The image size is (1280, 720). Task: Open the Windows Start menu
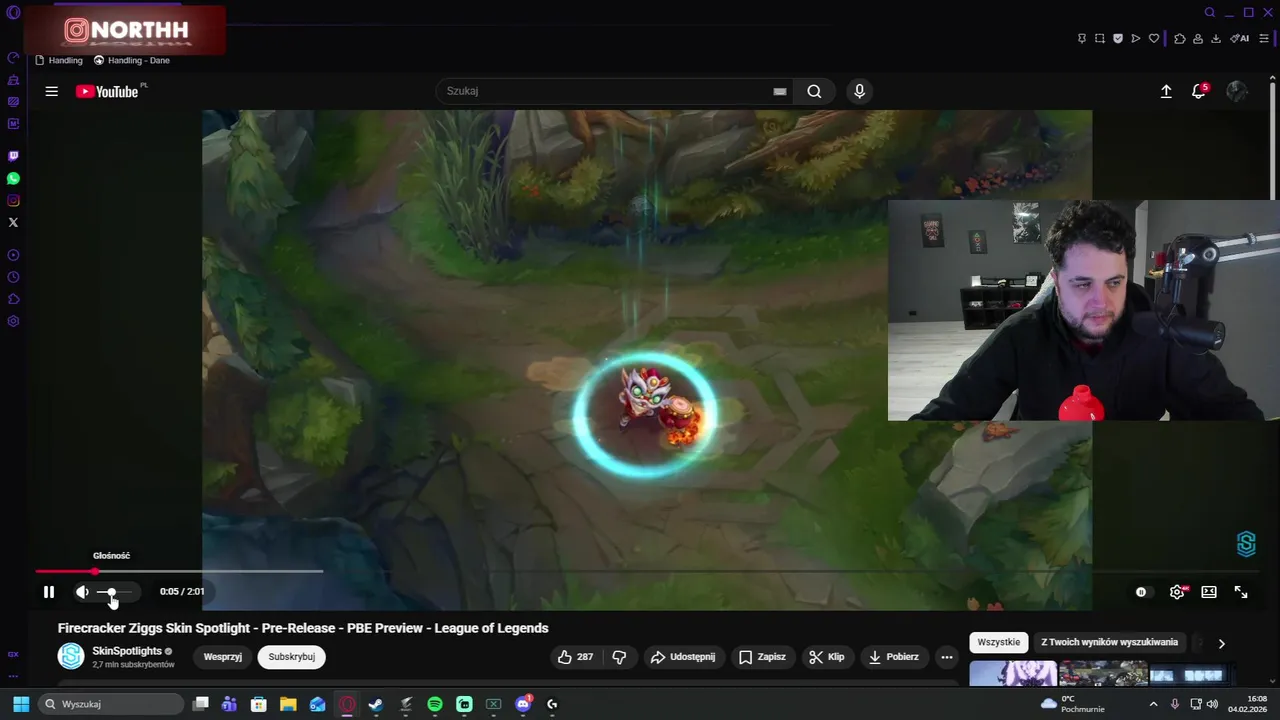click(21, 704)
